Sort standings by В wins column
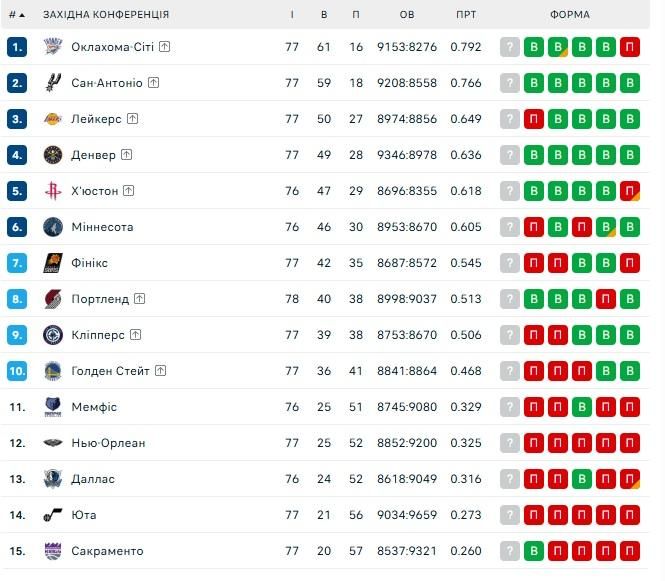Screen dimensions: 665x581 point(324,15)
